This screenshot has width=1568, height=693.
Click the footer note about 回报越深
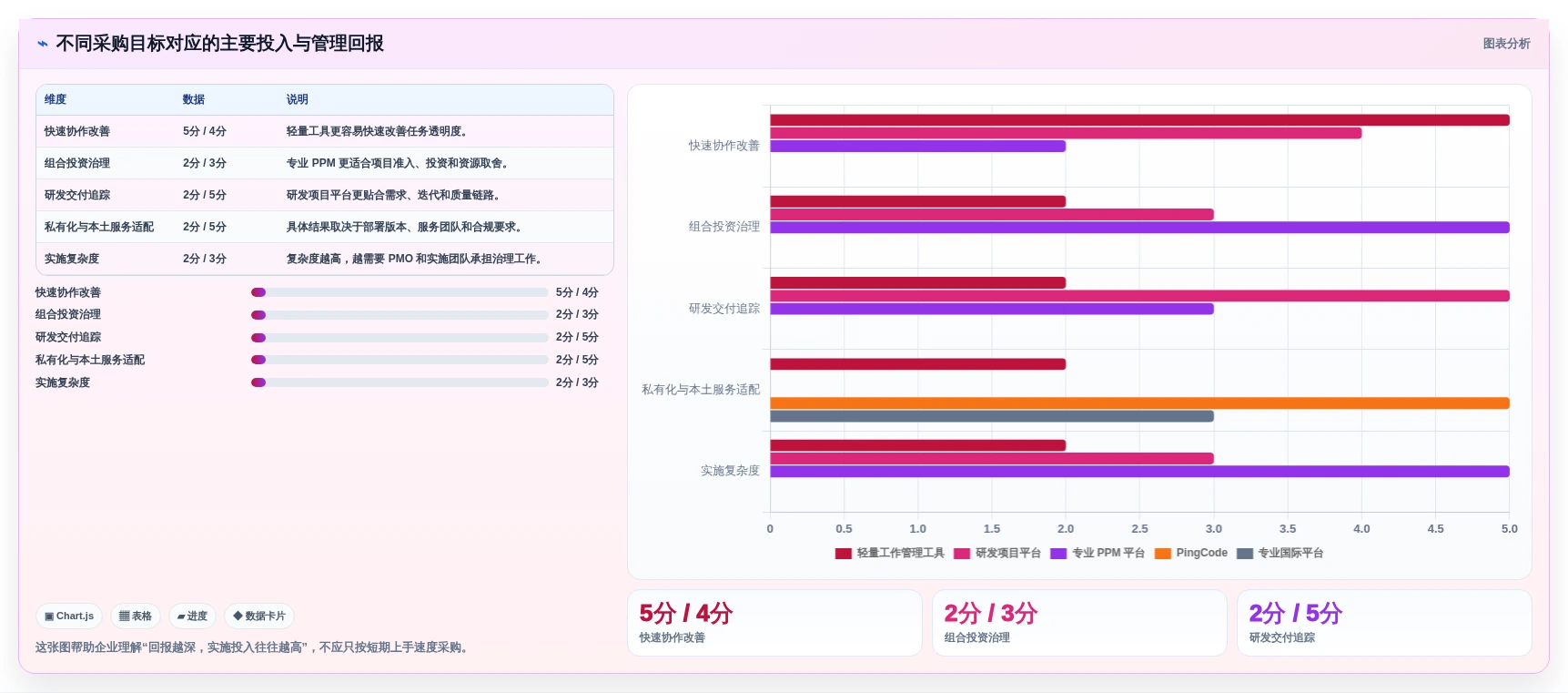click(254, 647)
